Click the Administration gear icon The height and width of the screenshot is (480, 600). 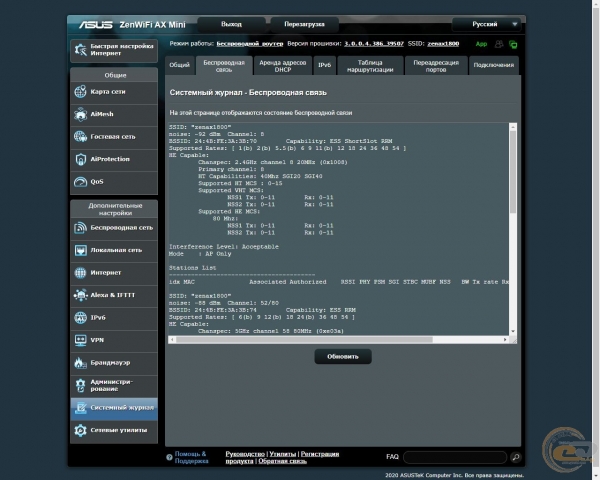click(80, 385)
